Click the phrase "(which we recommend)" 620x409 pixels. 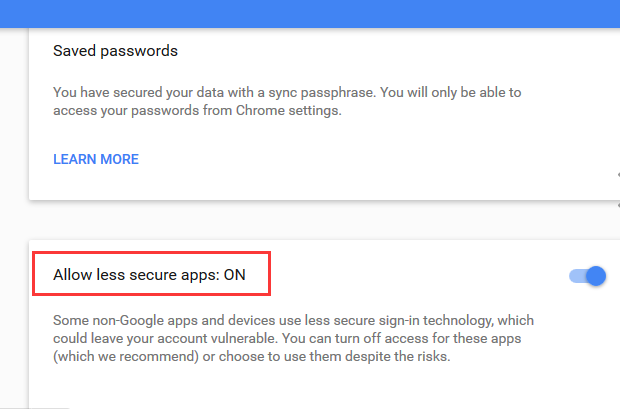click(x=126, y=356)
